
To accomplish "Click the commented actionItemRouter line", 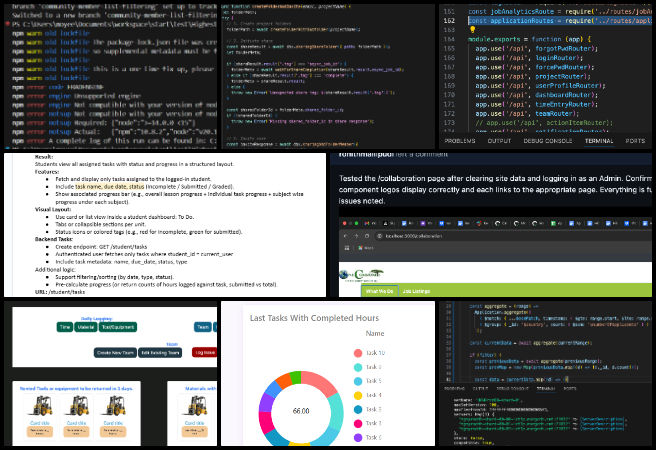I will tap(544, 123).
